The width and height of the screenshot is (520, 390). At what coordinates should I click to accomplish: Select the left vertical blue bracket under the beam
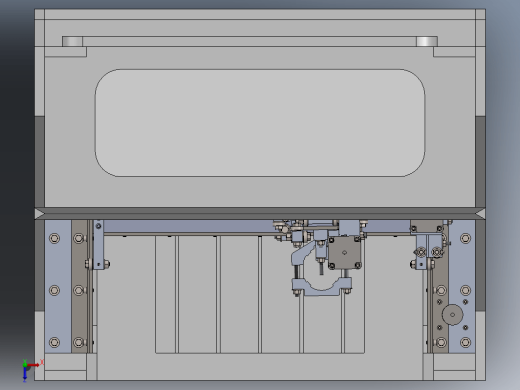(98, 244)
